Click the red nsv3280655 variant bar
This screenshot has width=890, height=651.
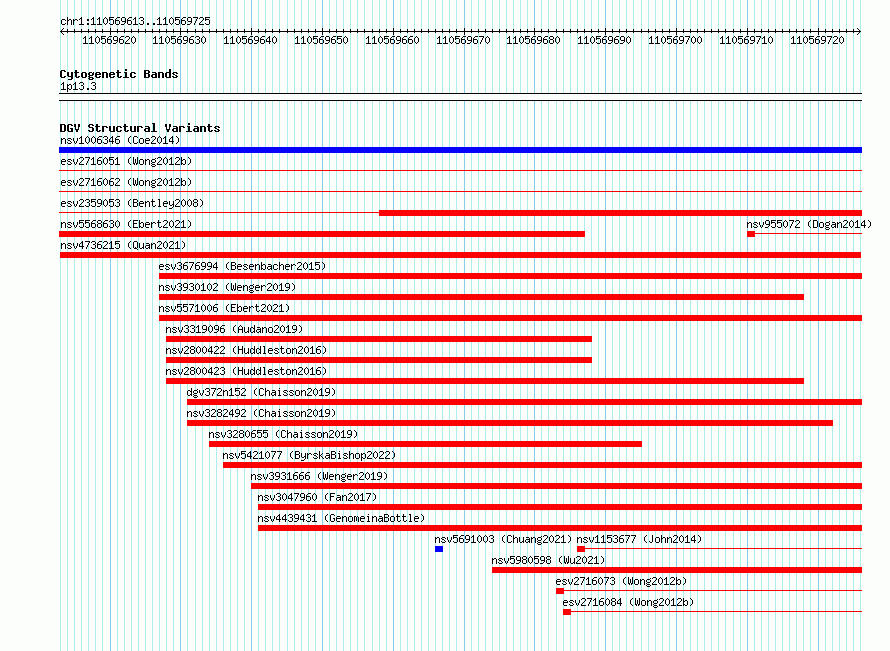pyautogui.click(x=425, y=444)
